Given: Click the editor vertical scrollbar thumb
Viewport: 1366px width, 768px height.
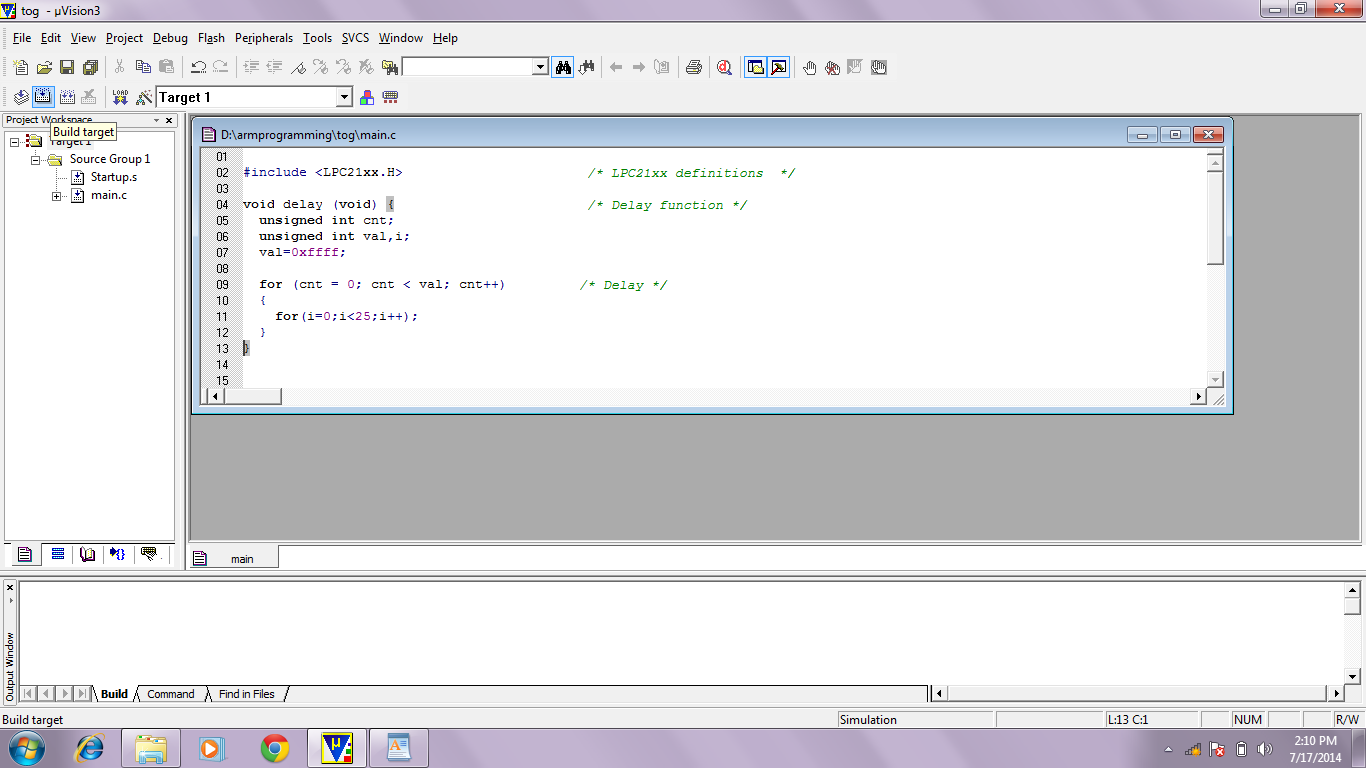Looking at the screenshot, I should click(1215, 219).
